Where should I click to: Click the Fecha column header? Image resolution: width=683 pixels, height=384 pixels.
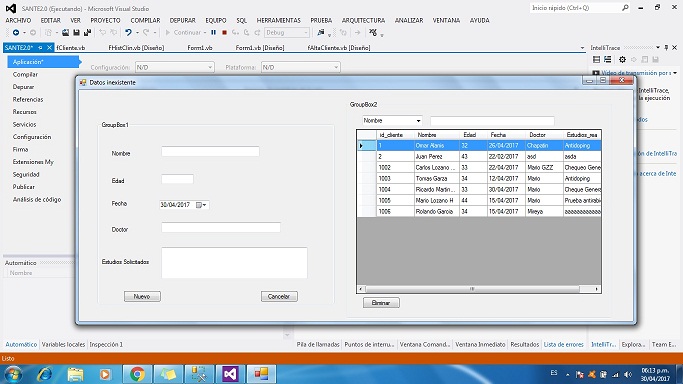coord(505,135)
